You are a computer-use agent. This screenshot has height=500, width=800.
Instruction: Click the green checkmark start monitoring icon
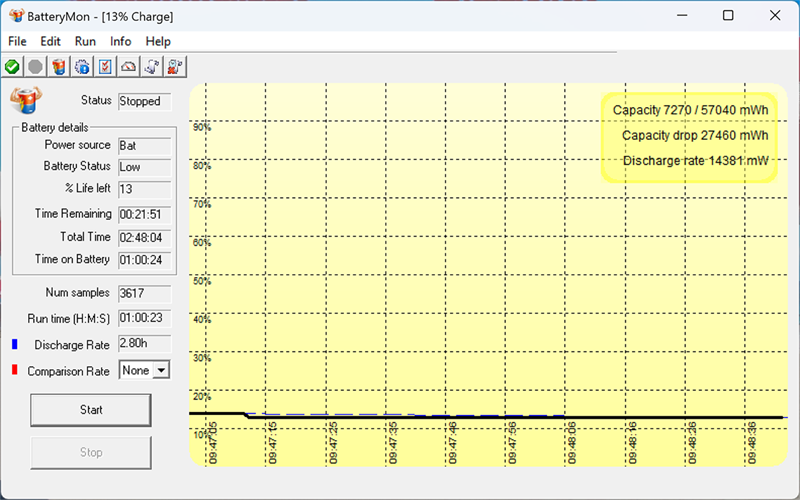pos(12,67)
